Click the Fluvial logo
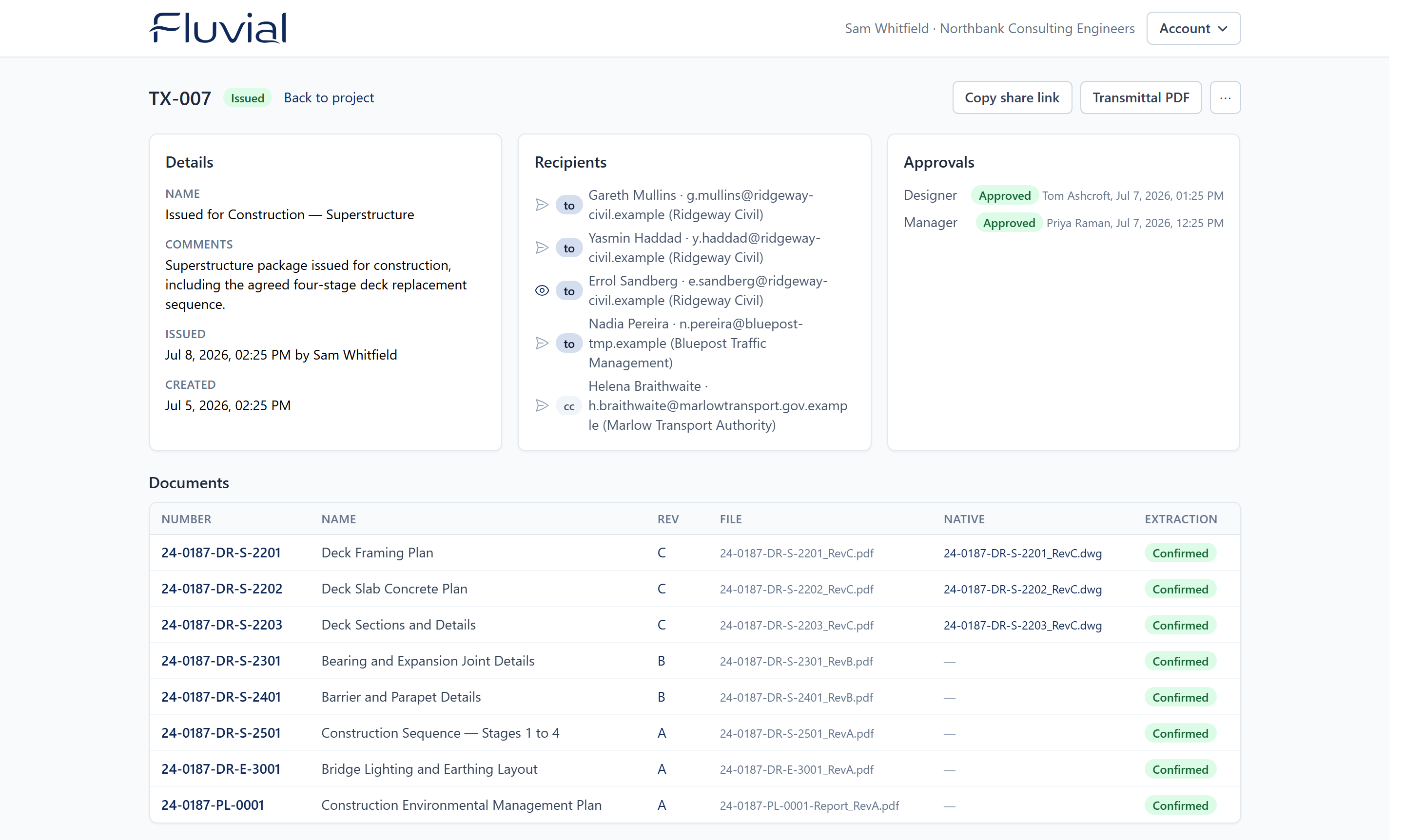This screenshot has height=840, width=1404. tap(218, 28)
